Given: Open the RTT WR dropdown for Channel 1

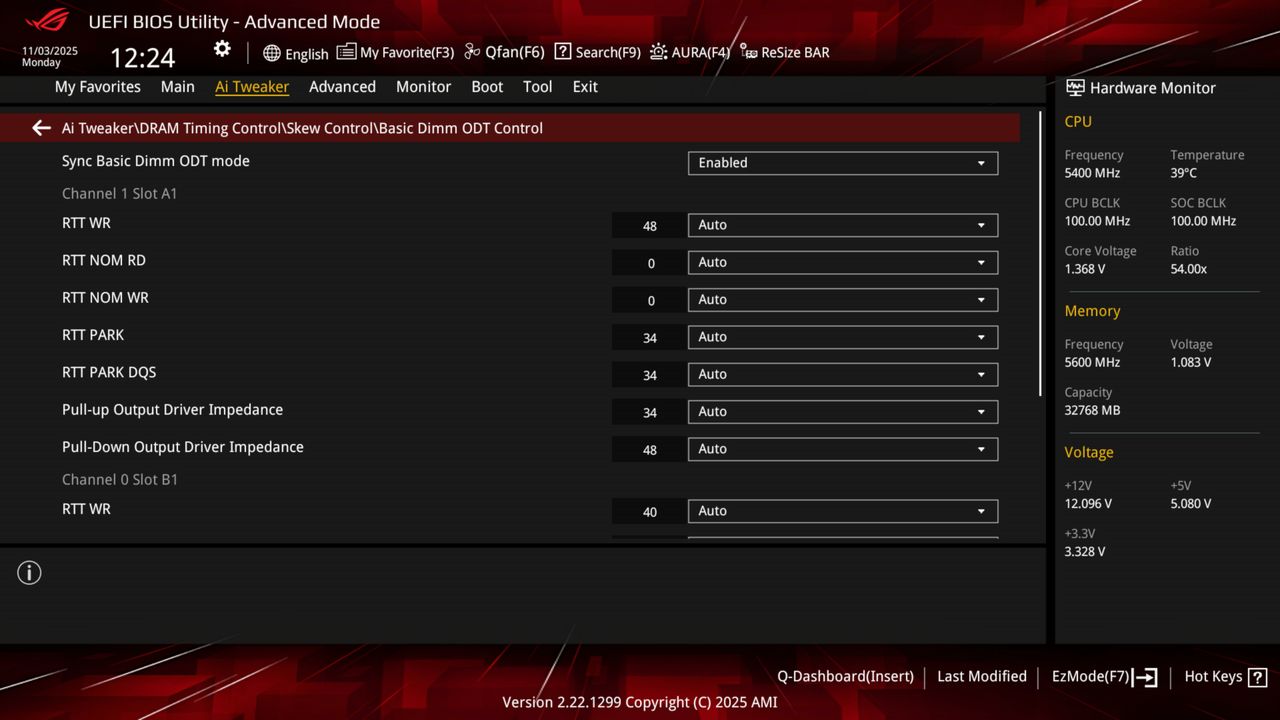Looking at the screenshot, I should [842, 225].
